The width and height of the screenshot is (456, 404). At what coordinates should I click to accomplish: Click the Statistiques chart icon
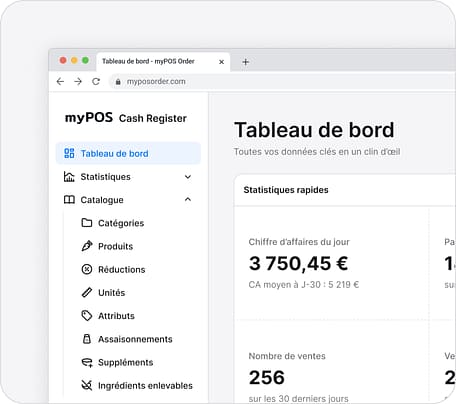[x=69, y=177]
